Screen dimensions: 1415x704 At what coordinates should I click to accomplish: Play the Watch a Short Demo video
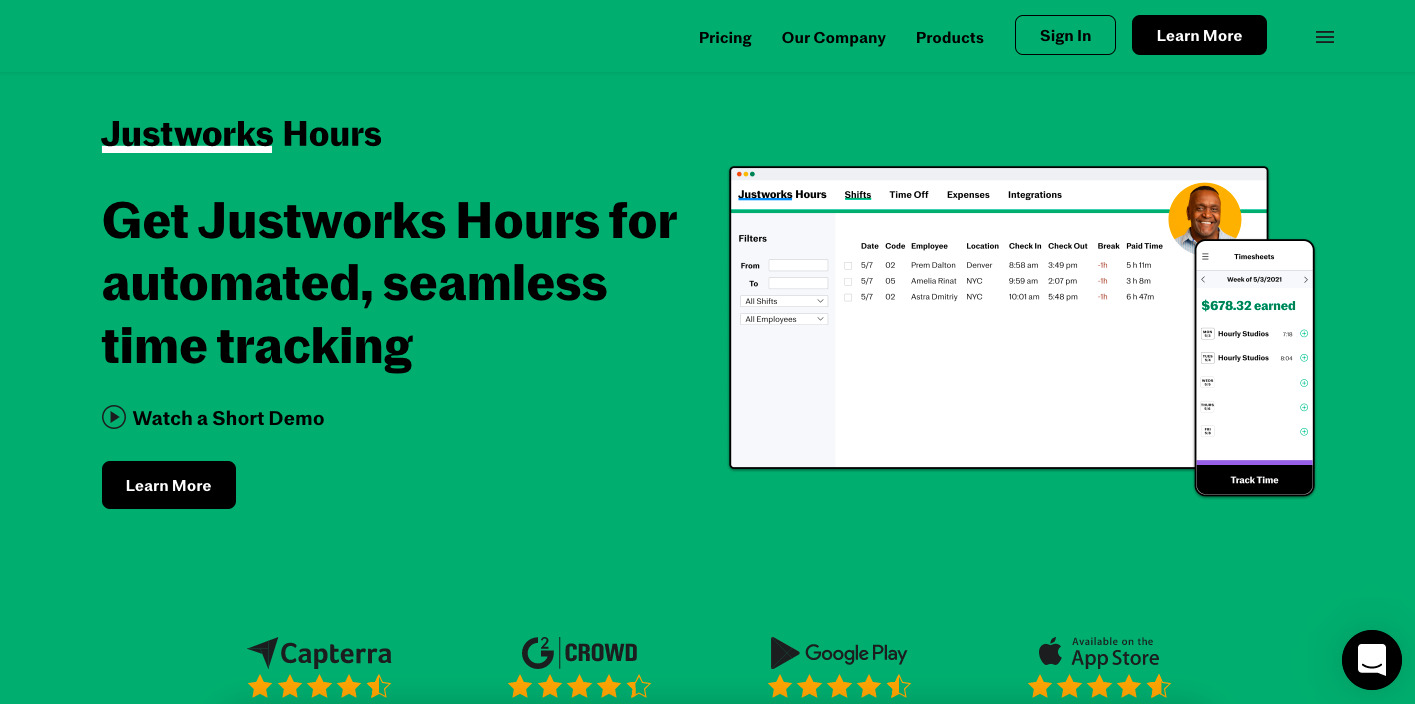pos(213,418)
